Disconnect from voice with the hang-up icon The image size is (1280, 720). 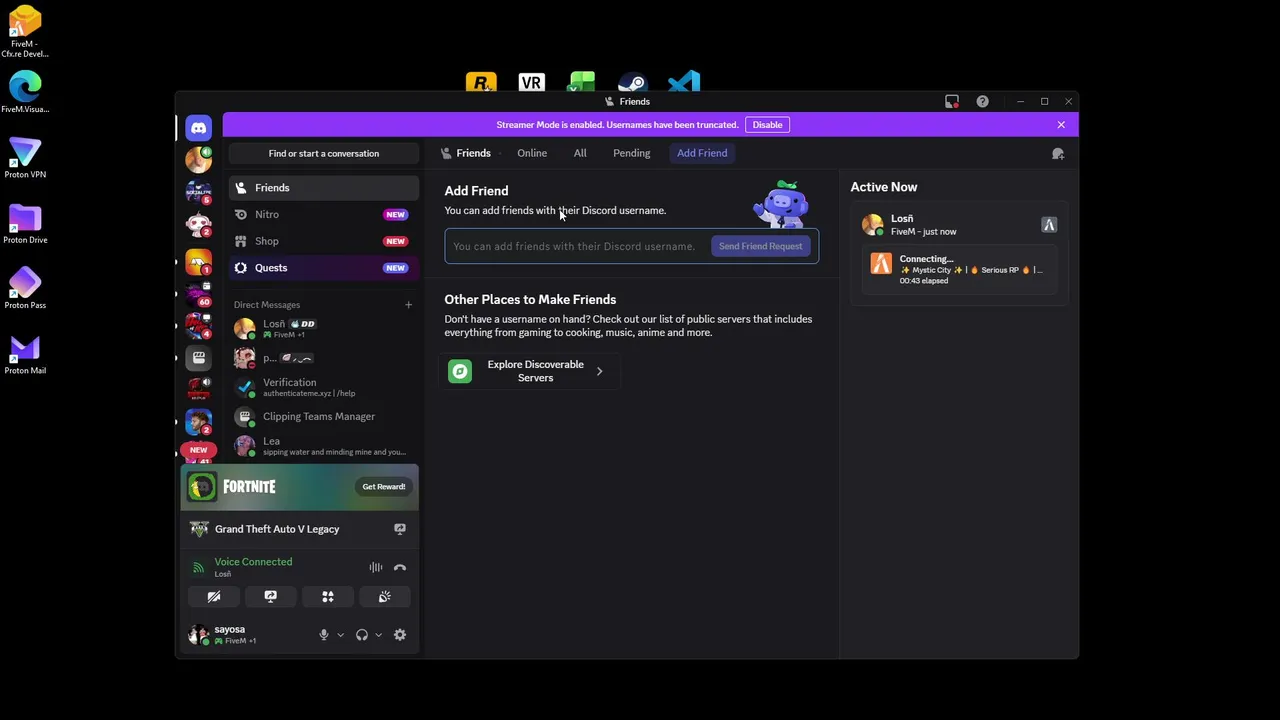[400, 568]
